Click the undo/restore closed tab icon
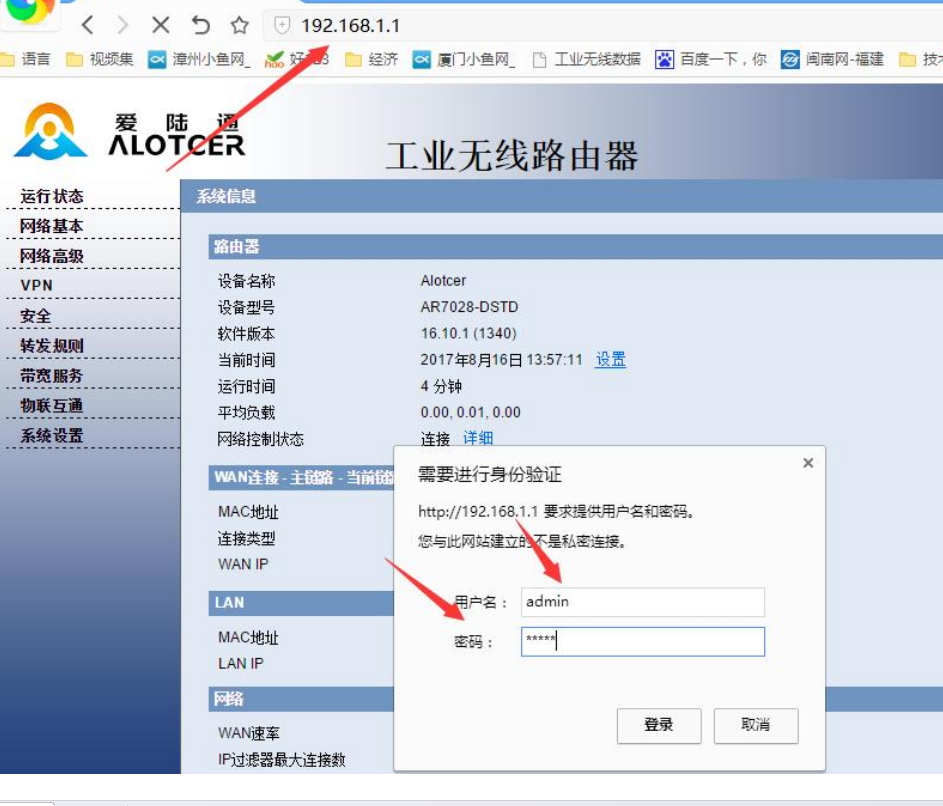943x806 pixels. click(200, 25)
